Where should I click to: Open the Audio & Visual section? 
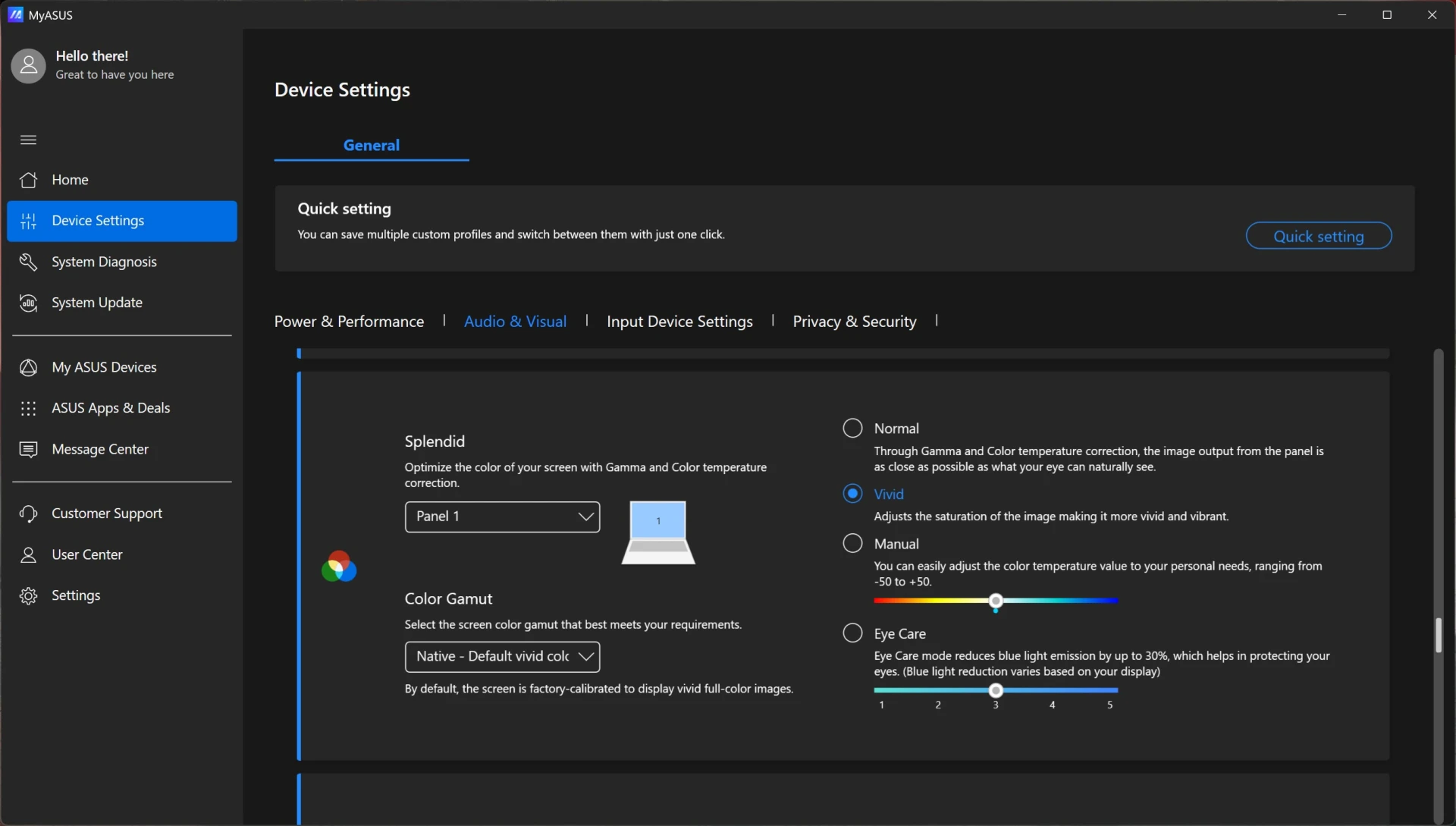point(515,322)
